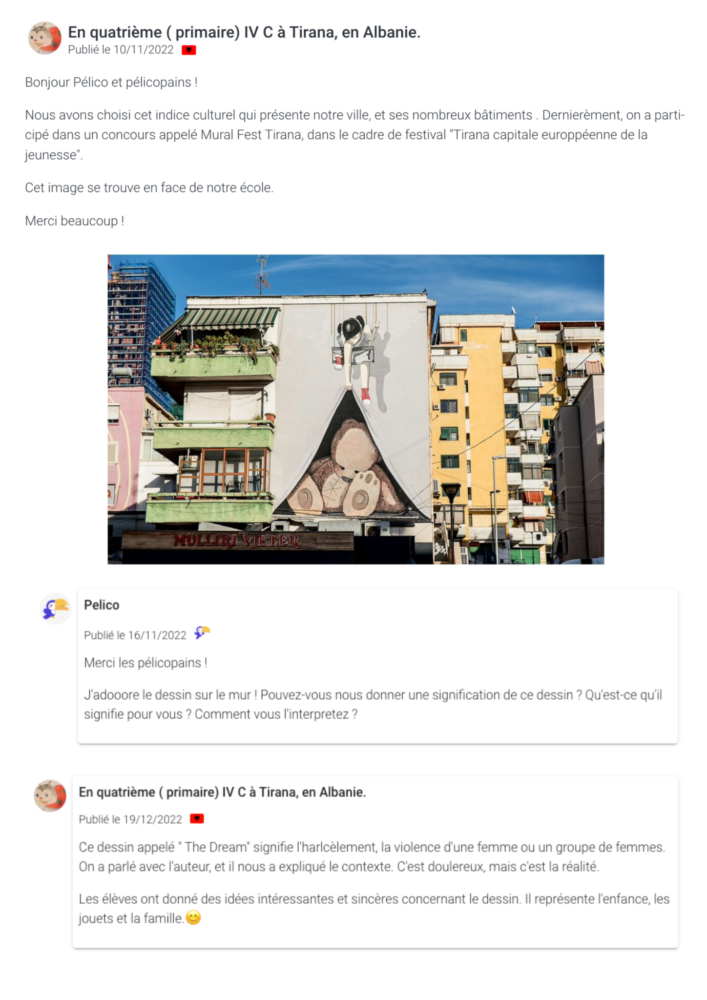This screenshot has width=707, height=1000.
Task: Click the class avatar beside the post title
Action: 45,38
